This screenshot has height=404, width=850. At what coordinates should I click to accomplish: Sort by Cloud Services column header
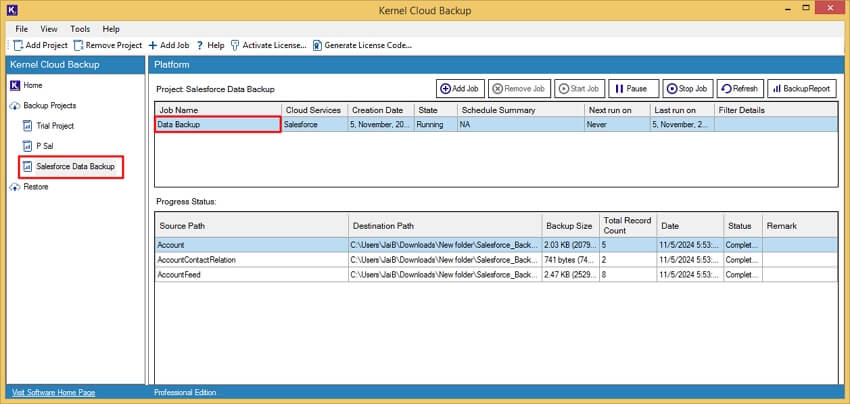[x=314, y=110]
